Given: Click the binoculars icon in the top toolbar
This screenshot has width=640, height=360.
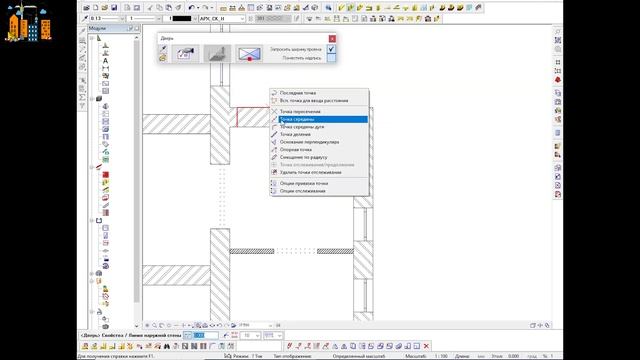Looking at the screenshot, I should point(328,8).
